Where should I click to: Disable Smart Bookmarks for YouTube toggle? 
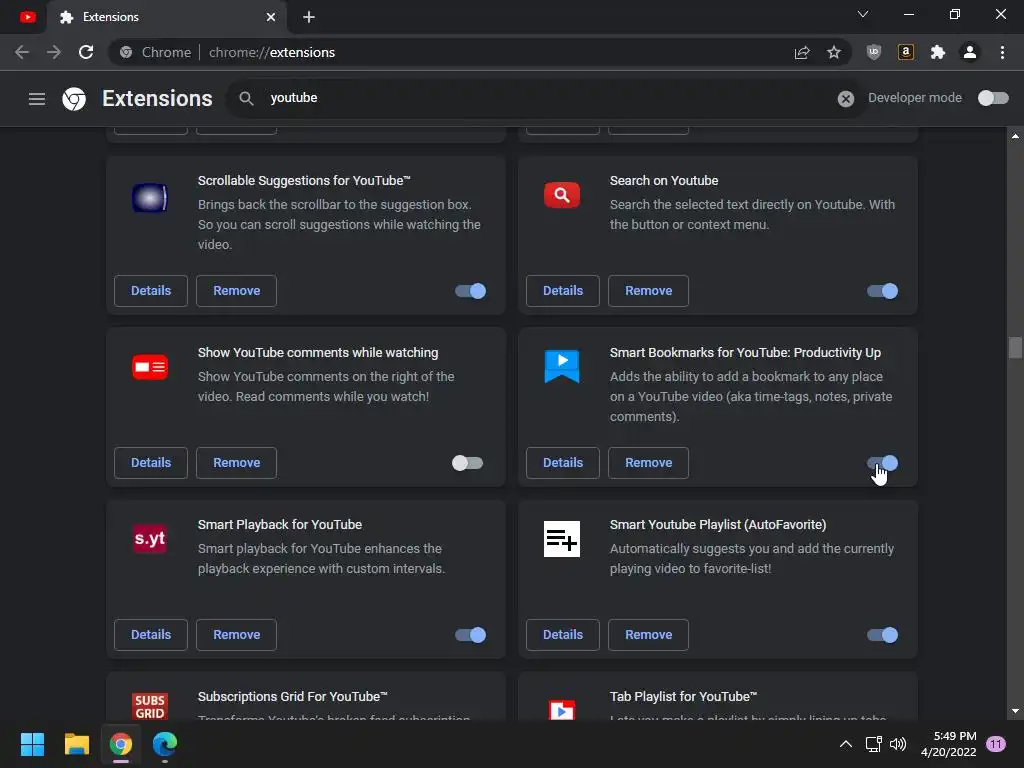click(x=882, y=463)
